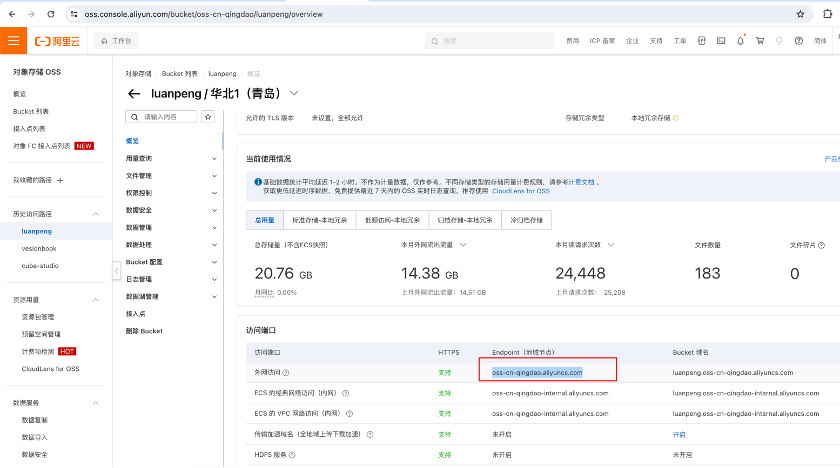Open the 工单 top menu
The image size is (840, 468).
tap(679, 41)
